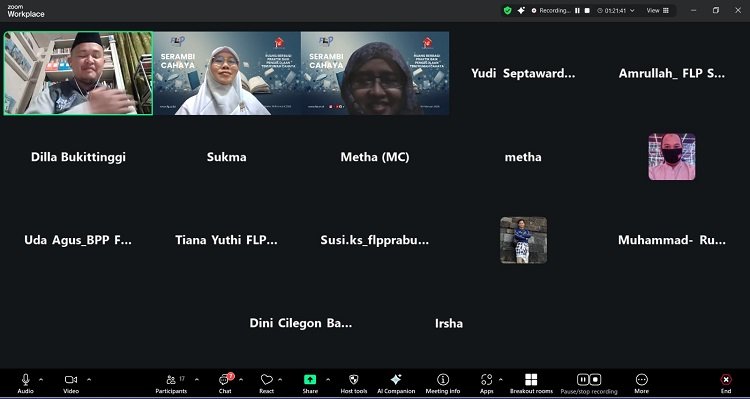Click the stone wall profile picture
Screen dimensions: 750x399
523,240
